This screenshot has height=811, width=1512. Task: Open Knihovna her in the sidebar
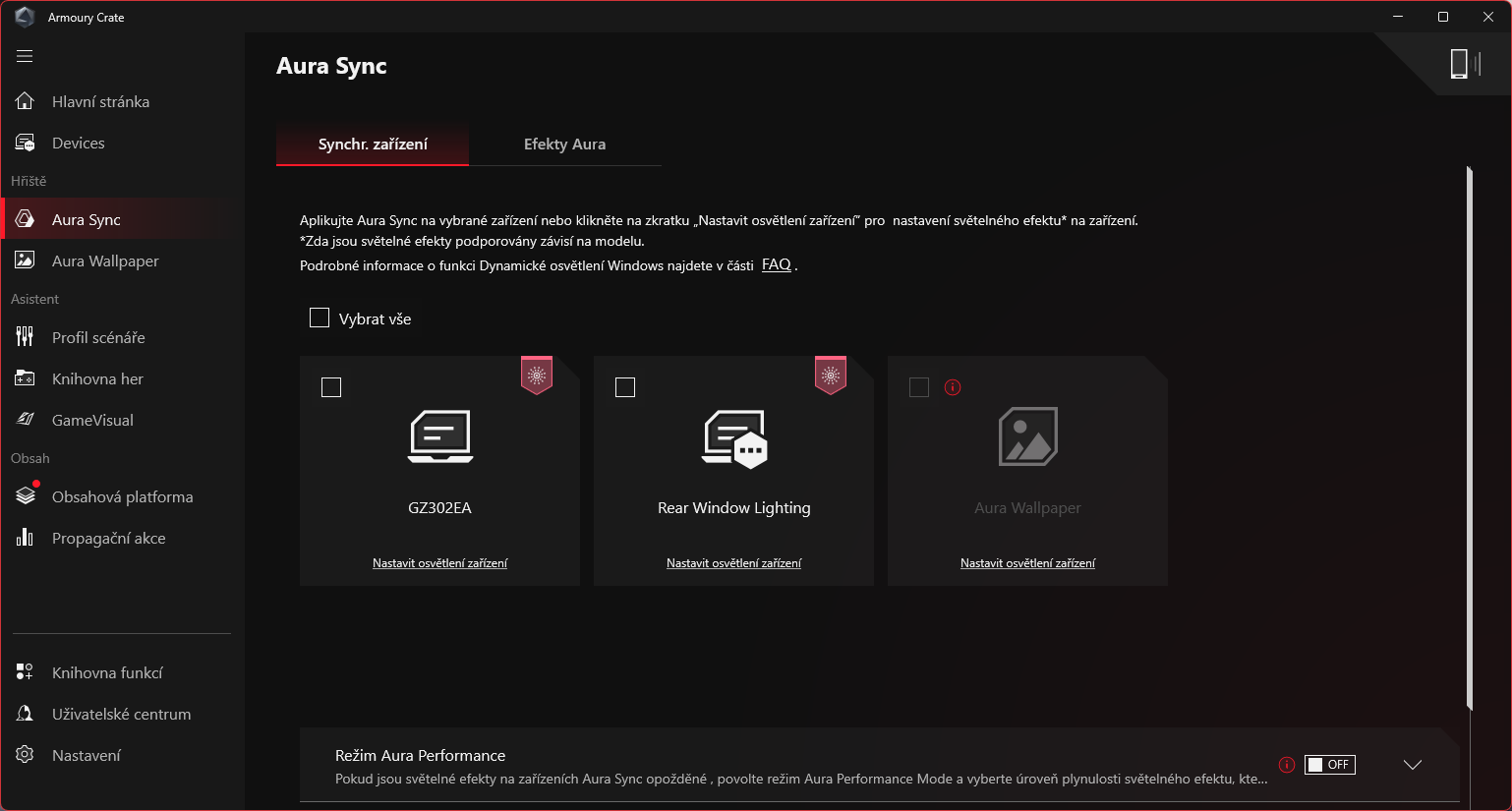[x=122, y=378]
